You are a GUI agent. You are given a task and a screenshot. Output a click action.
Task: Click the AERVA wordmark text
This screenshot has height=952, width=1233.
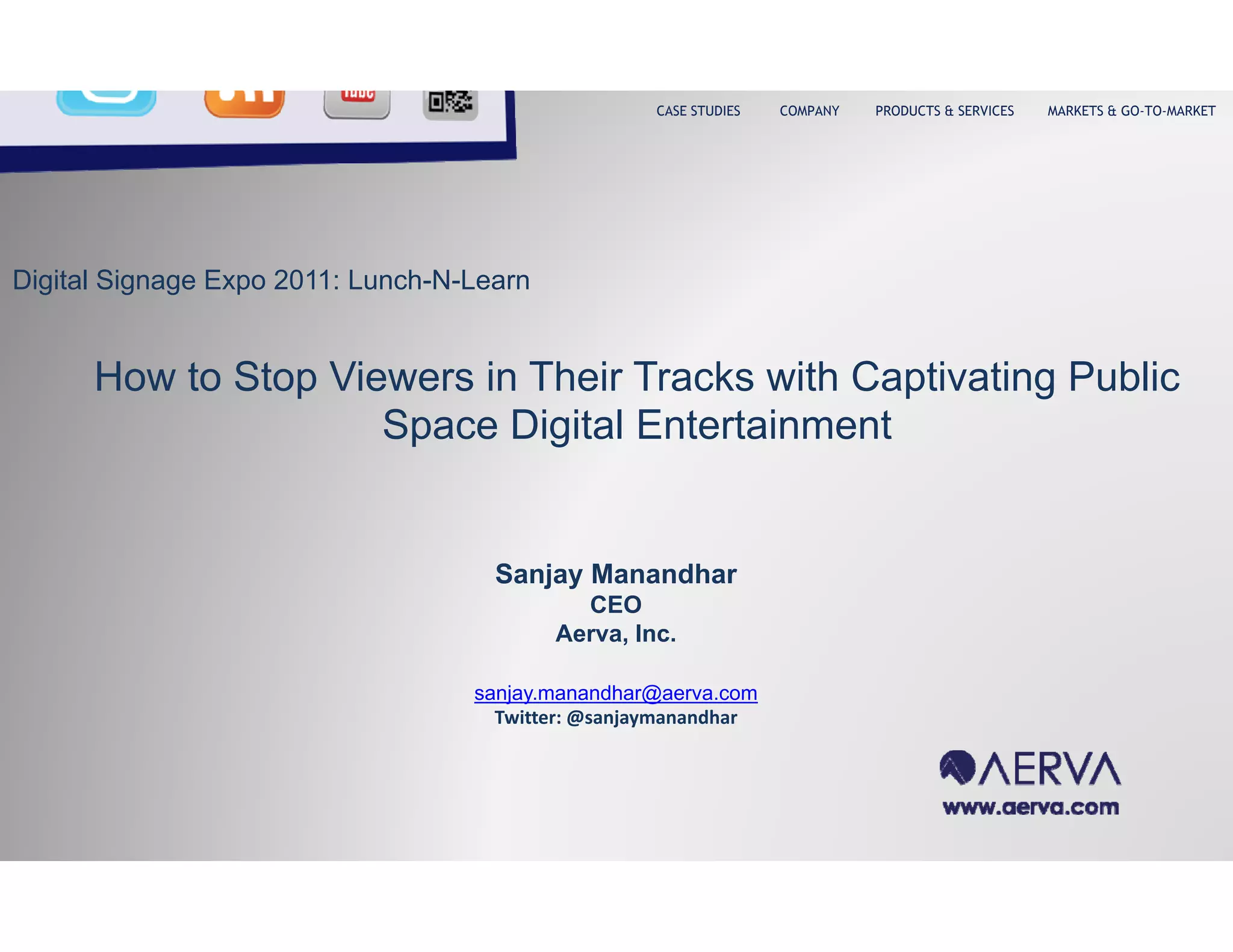coord(1051,768)
